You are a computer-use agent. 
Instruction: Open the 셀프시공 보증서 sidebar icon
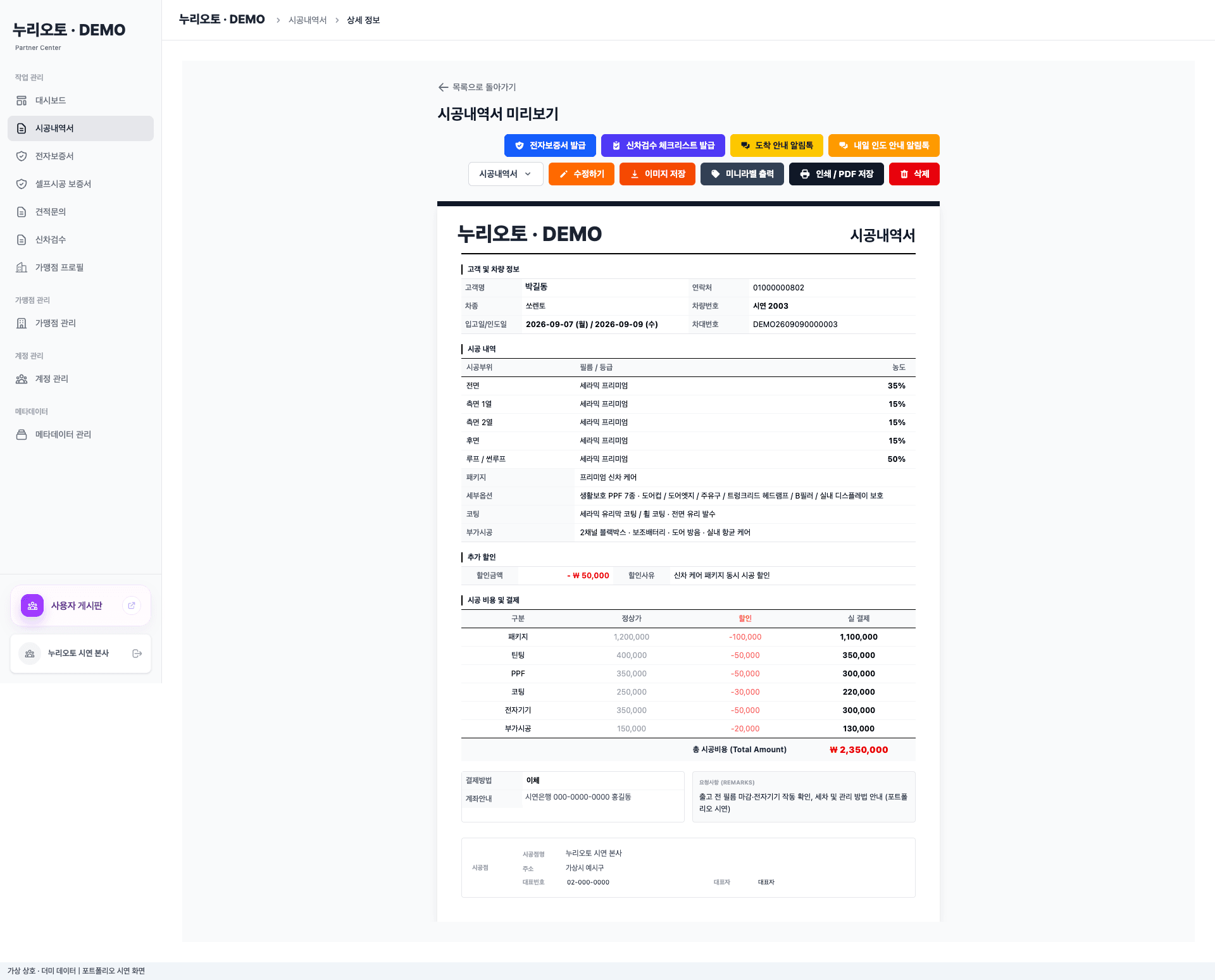tap(22, 184)
